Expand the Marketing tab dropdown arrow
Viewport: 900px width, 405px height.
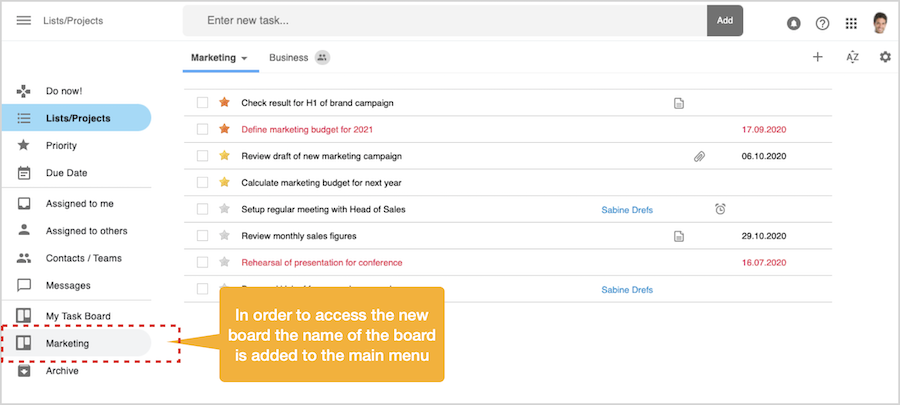pyautogui.click(x=245, y=59)
